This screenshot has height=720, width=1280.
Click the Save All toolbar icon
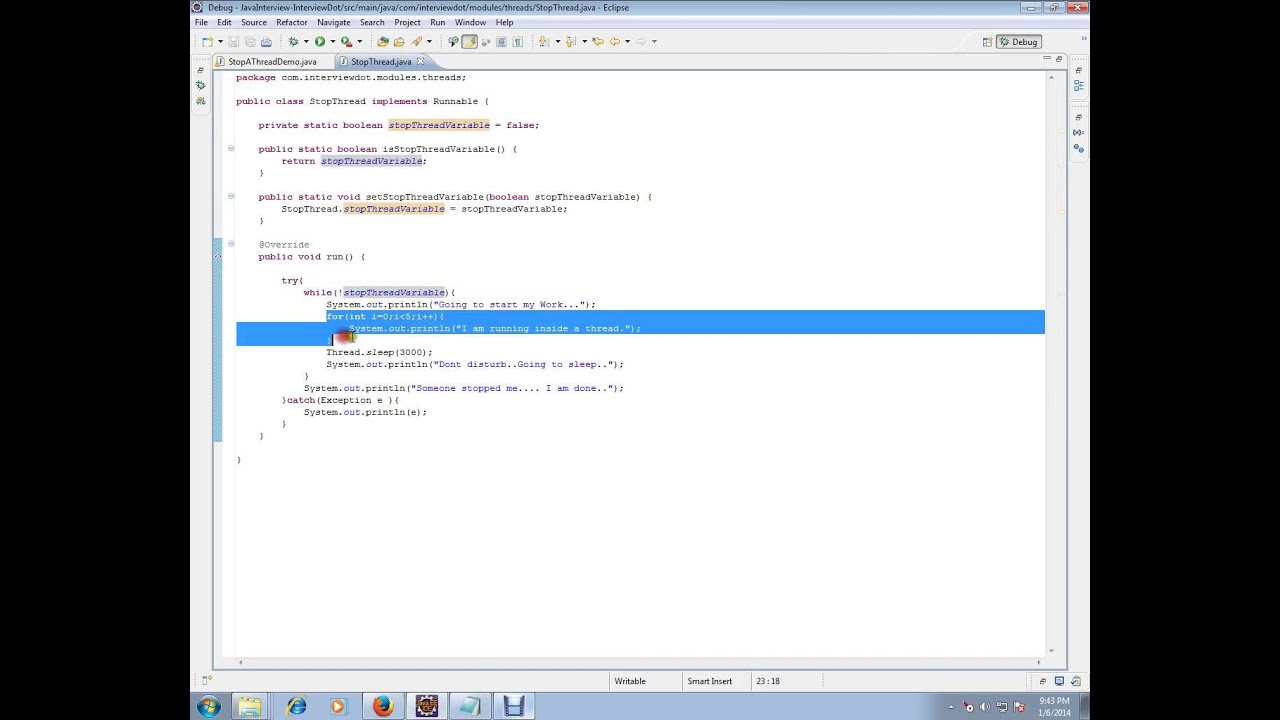tap(250, 41)
